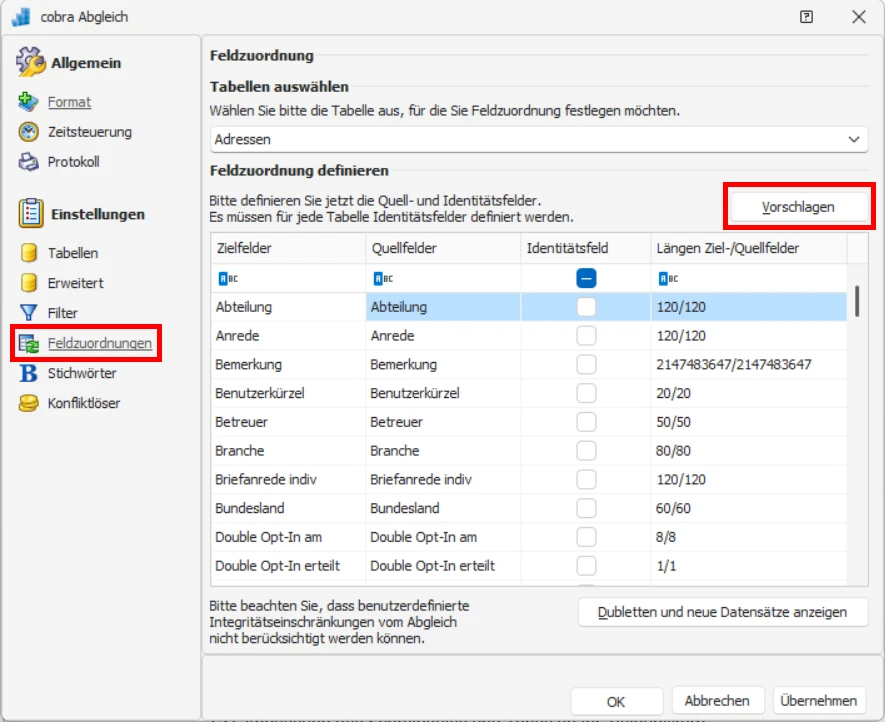Check Identitätsfeld for Anrede
Screen dimensions: 885x722
(x=586, y=336)
